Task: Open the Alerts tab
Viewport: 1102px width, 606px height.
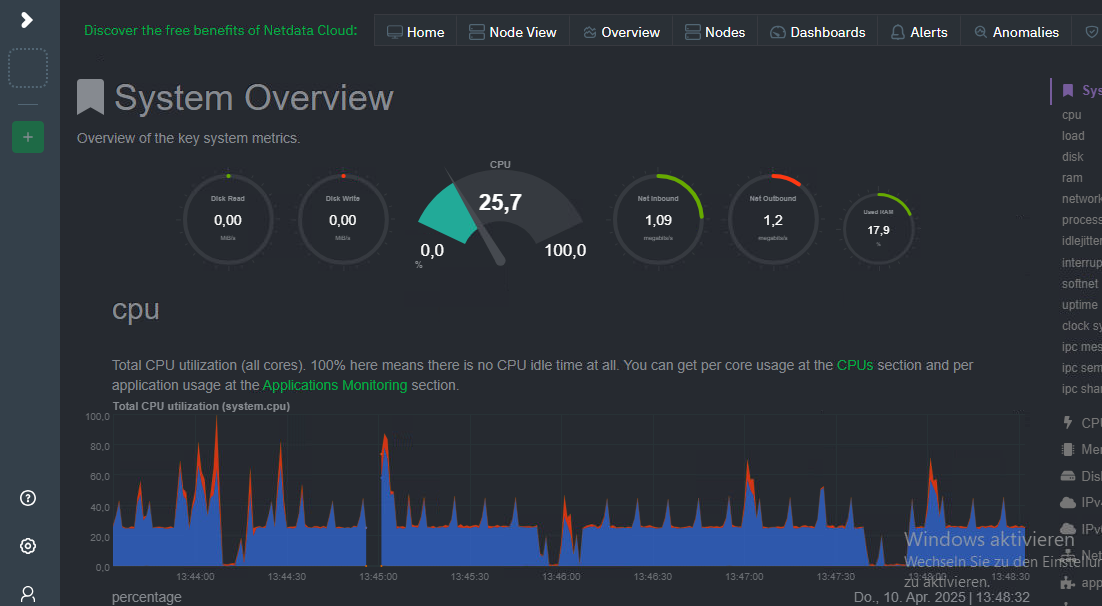Action: tap(919, 32)
